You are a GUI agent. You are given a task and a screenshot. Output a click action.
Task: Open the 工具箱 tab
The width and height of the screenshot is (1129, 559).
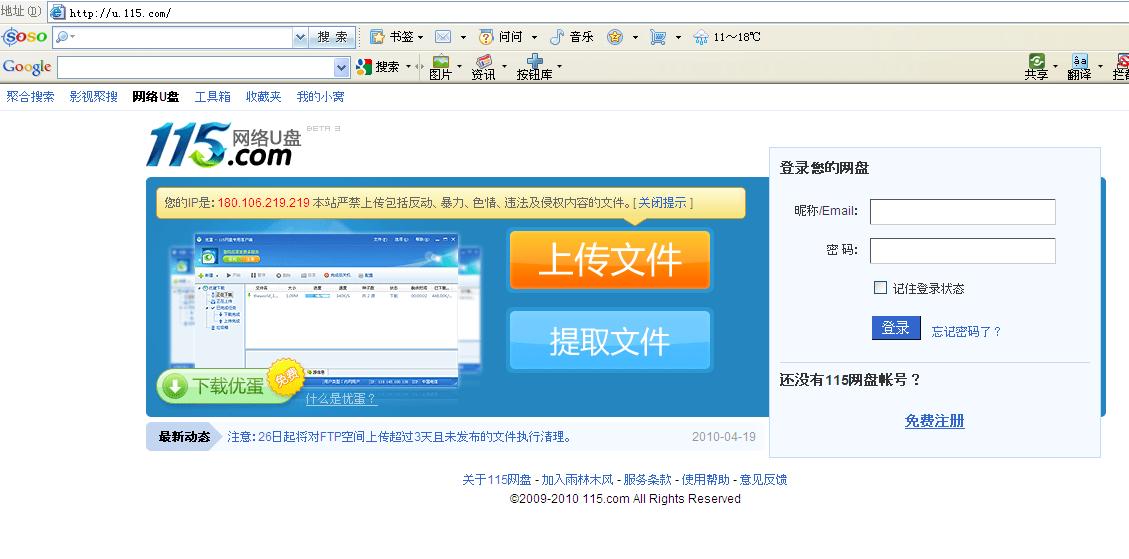coord(212,97)
